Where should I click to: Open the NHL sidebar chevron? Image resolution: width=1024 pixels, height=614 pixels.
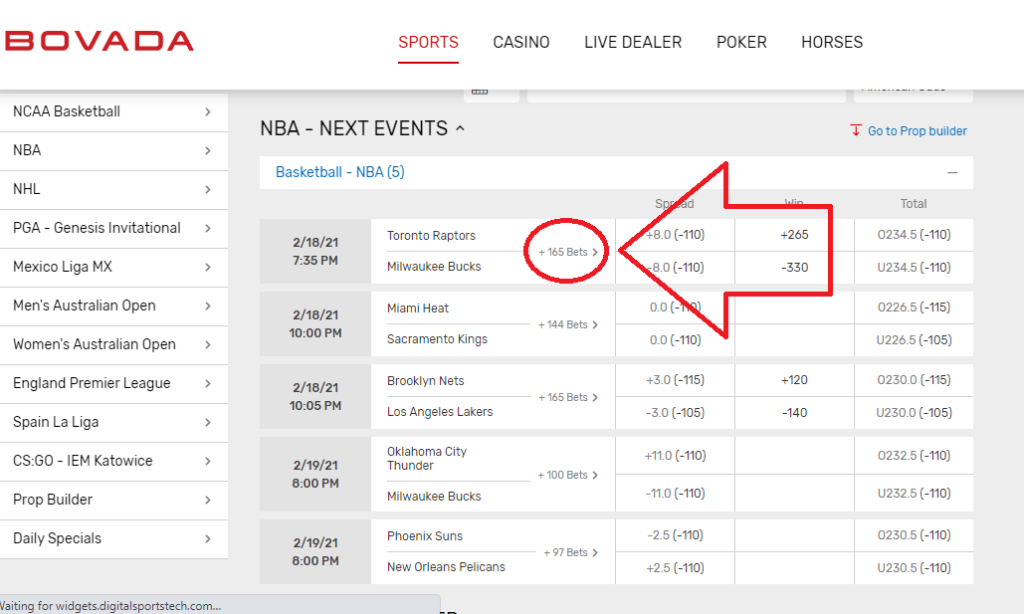(x=208, y=189)
